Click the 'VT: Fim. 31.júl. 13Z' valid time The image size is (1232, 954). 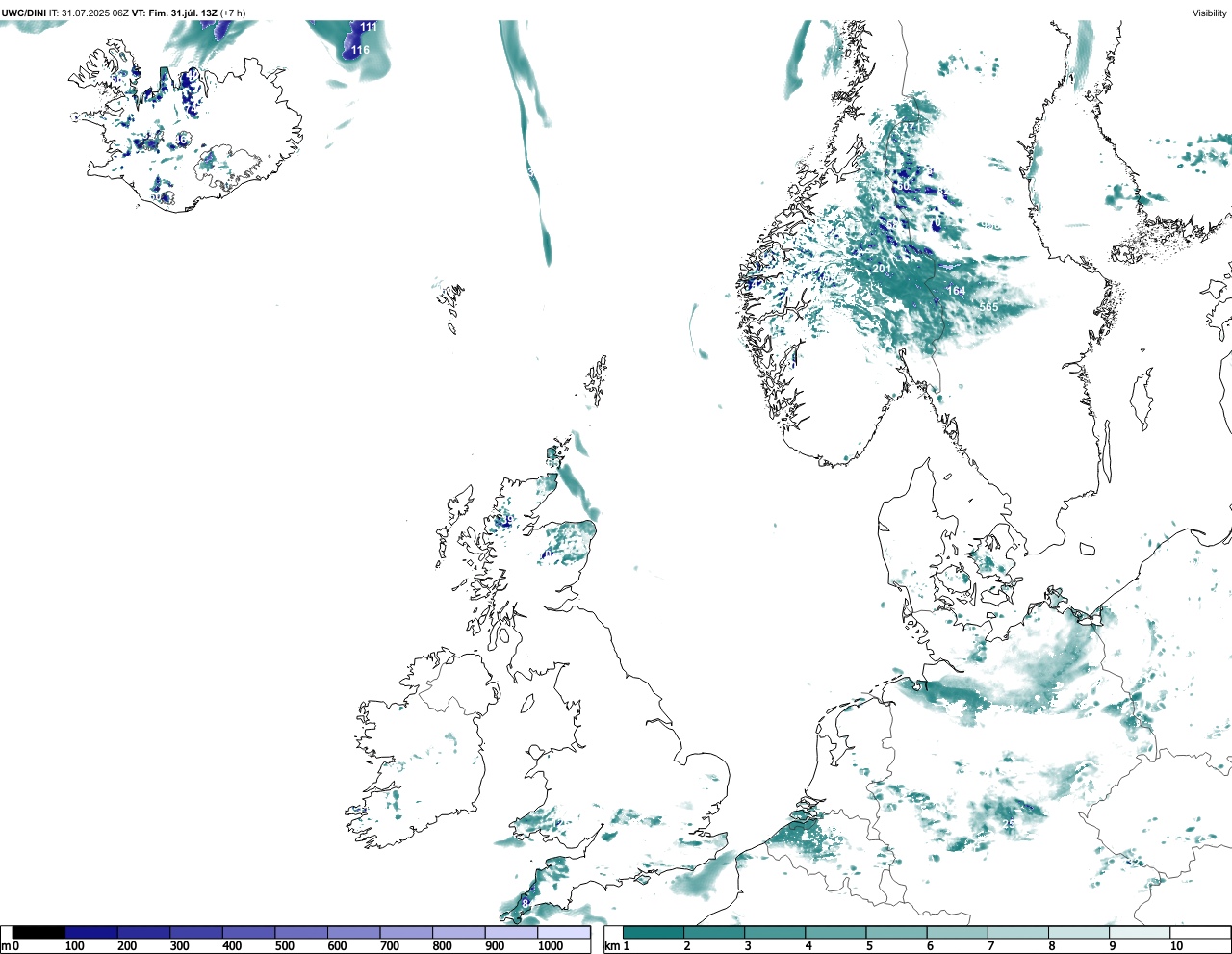174,13
